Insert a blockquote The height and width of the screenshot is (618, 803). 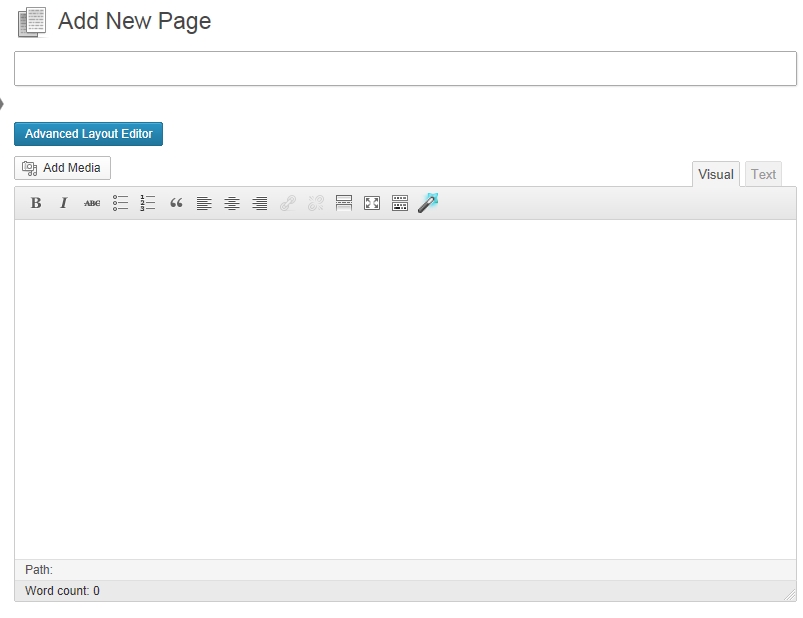(175, 202)
